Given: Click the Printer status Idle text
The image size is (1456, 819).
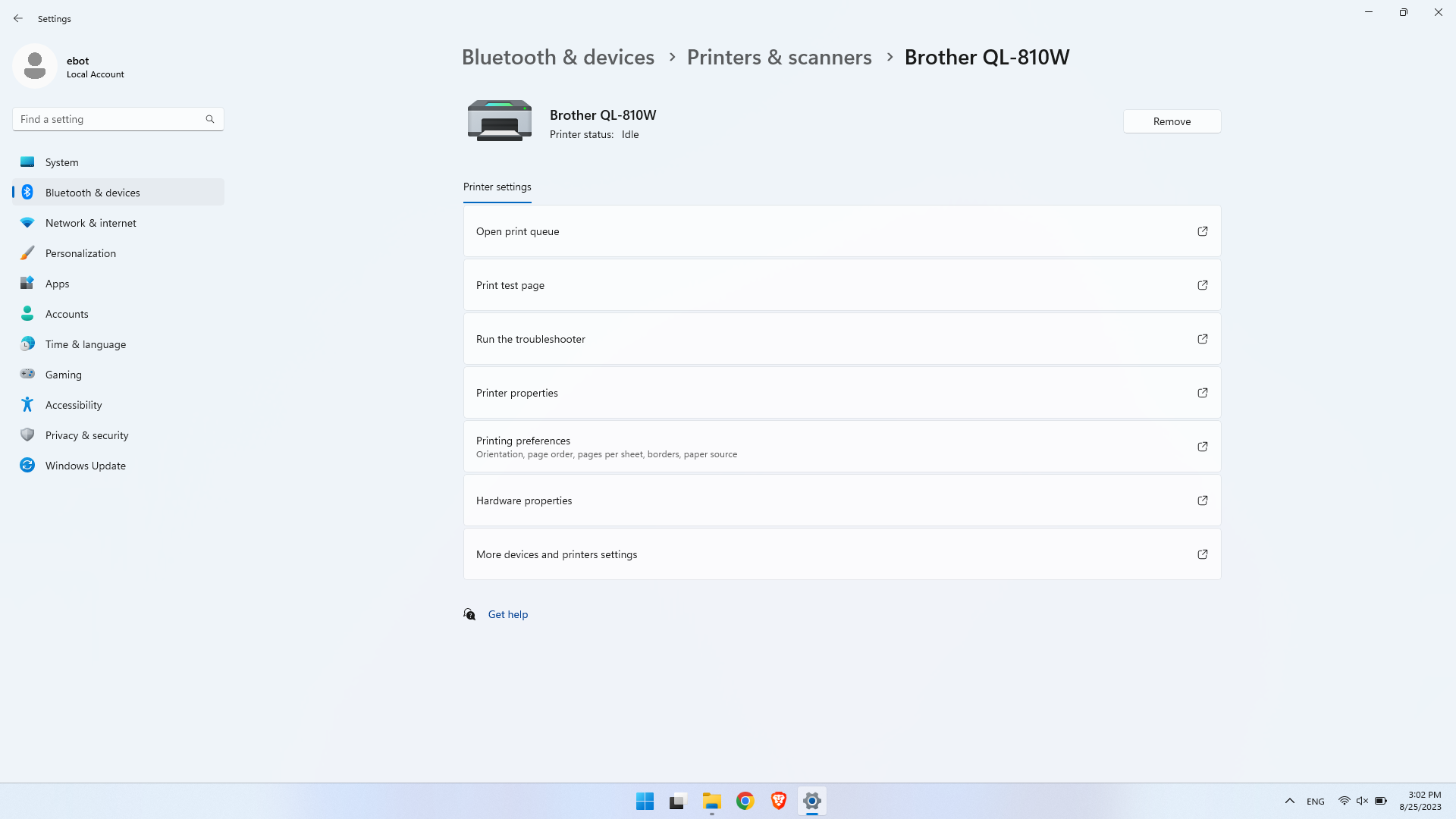Looking at the screenshot, I should click(595, 134).
